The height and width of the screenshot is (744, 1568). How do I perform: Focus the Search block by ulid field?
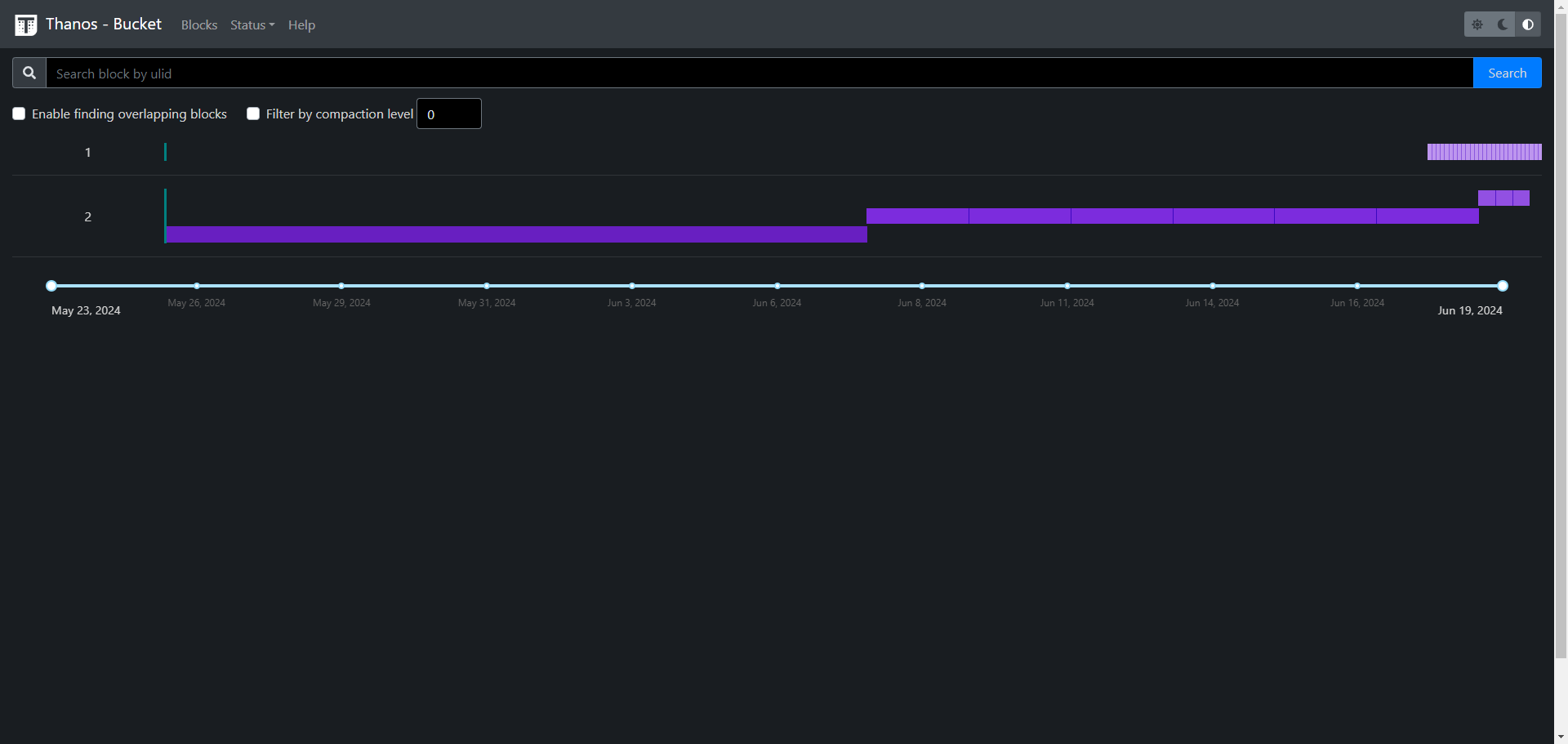pyautogui.click(x=759, y=74)
